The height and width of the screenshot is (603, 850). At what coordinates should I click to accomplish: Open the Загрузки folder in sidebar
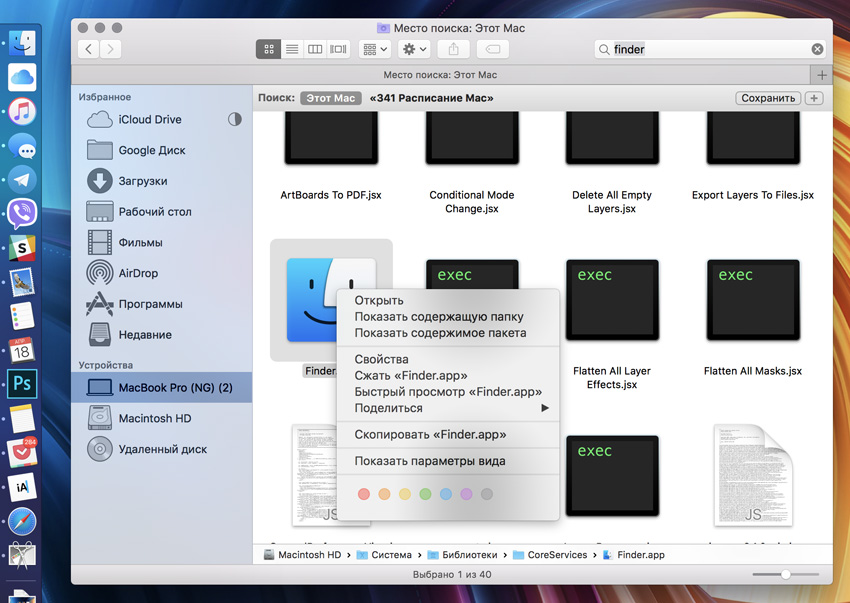click(x=142, y=181)
